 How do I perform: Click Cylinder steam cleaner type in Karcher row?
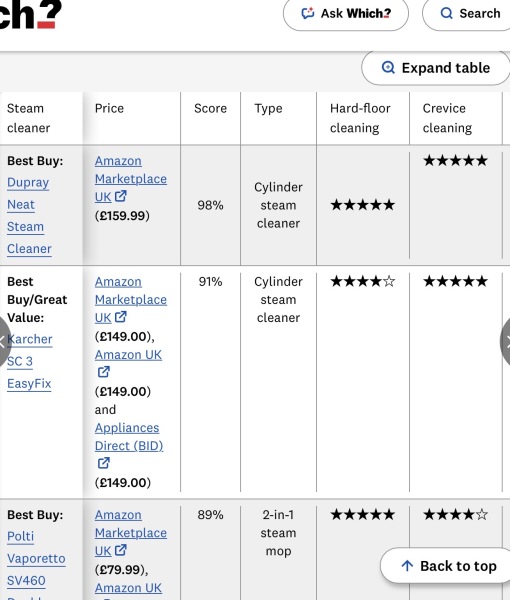click(x=279, y=300)
